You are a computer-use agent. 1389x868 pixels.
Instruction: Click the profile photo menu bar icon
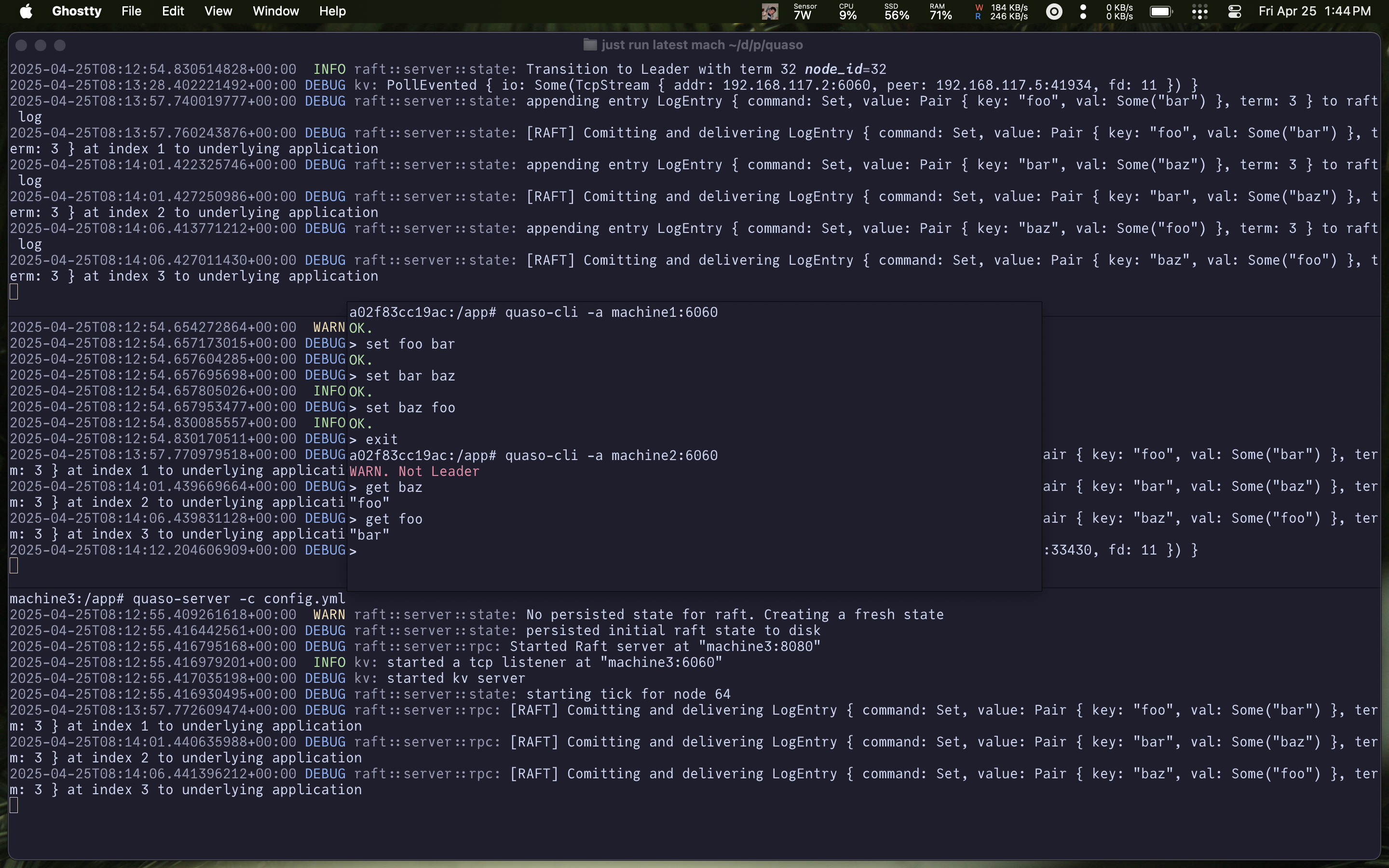tap(770, 12)
